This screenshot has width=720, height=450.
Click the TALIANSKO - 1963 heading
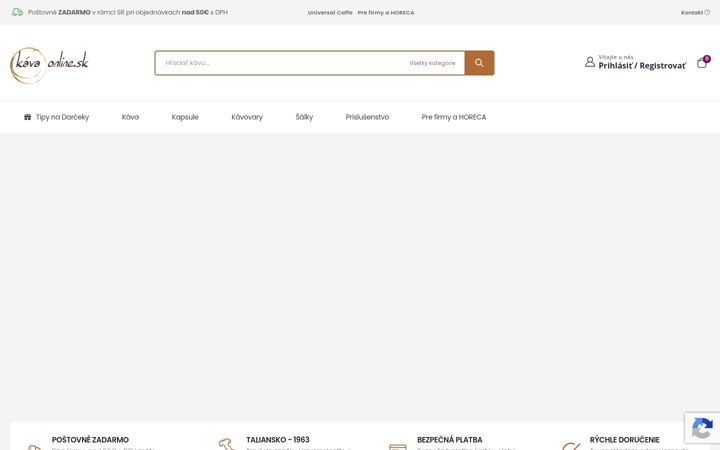click(x=278, y=439)
